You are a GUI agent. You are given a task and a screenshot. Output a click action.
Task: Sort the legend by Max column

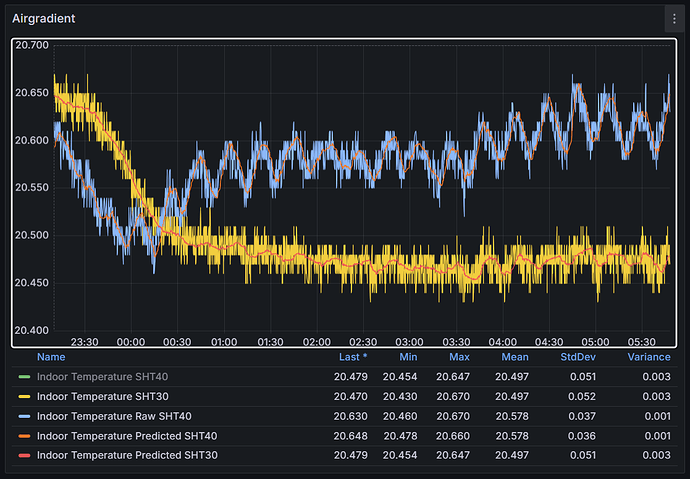click(459, 357)
